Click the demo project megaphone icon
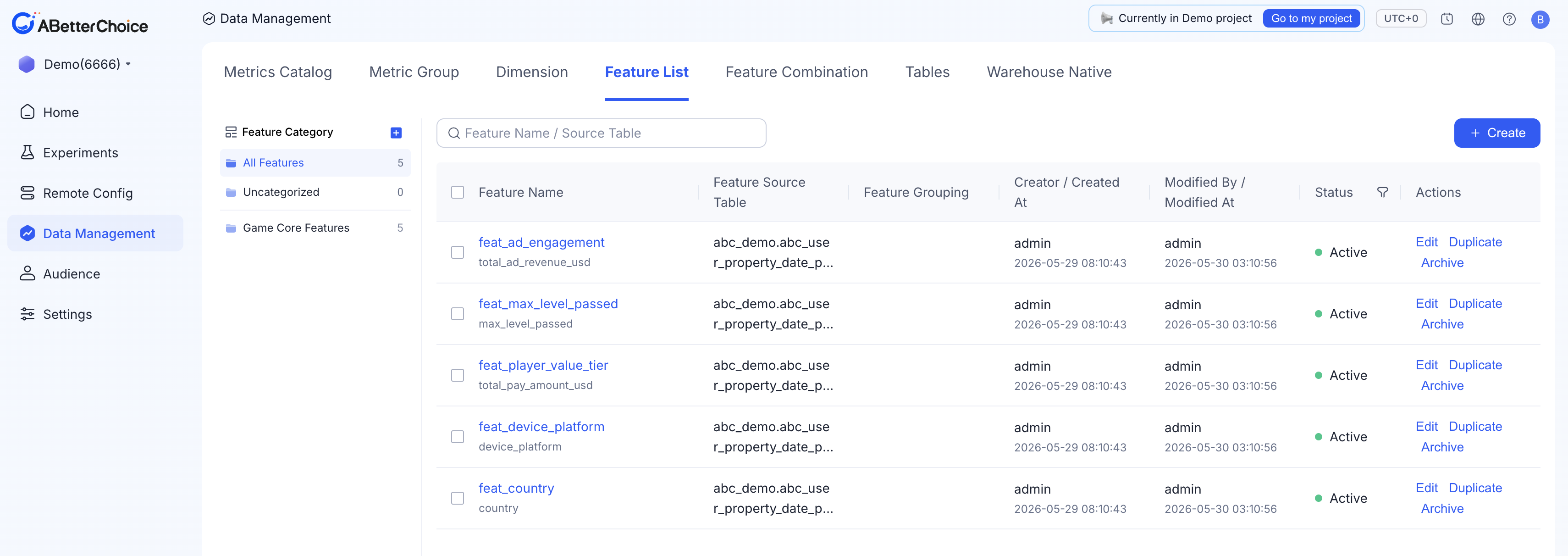Screen dimensions: 1568x556 tap(1107, 18)
